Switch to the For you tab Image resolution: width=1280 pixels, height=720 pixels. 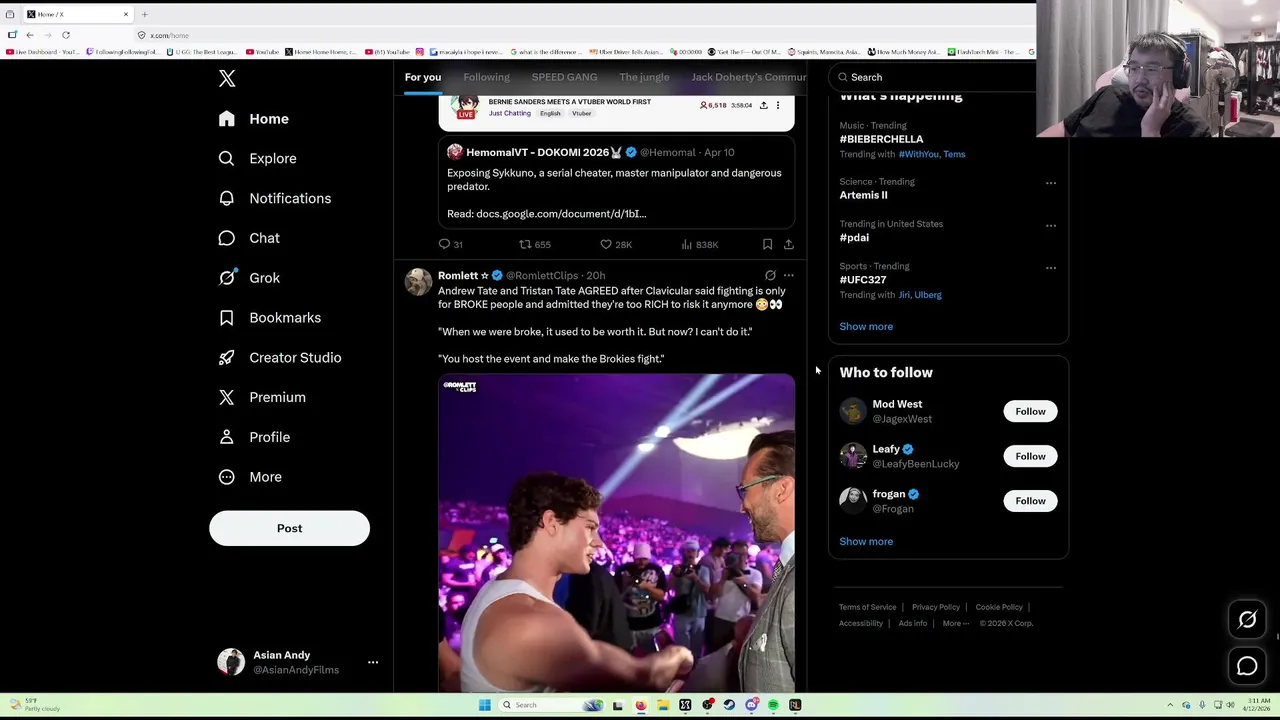423,77
